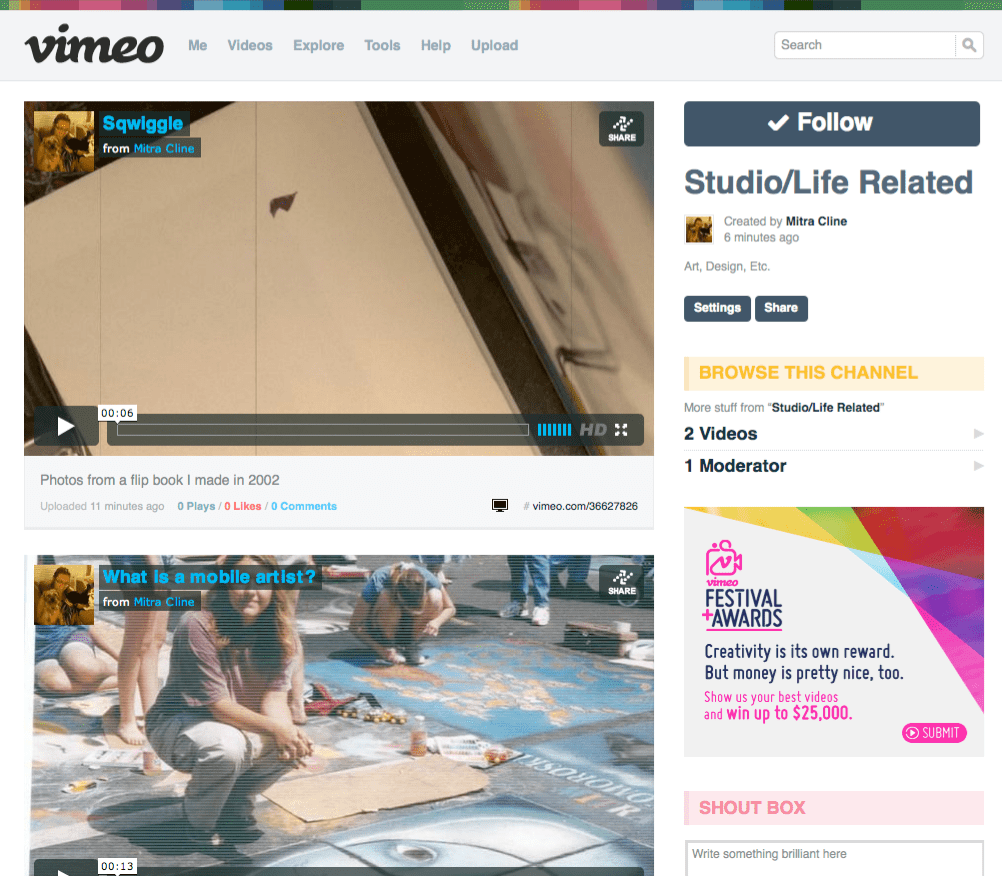Adjust the Sqwiggle video volume bars
Screen dimensions: 1002x876
point(554,430)
